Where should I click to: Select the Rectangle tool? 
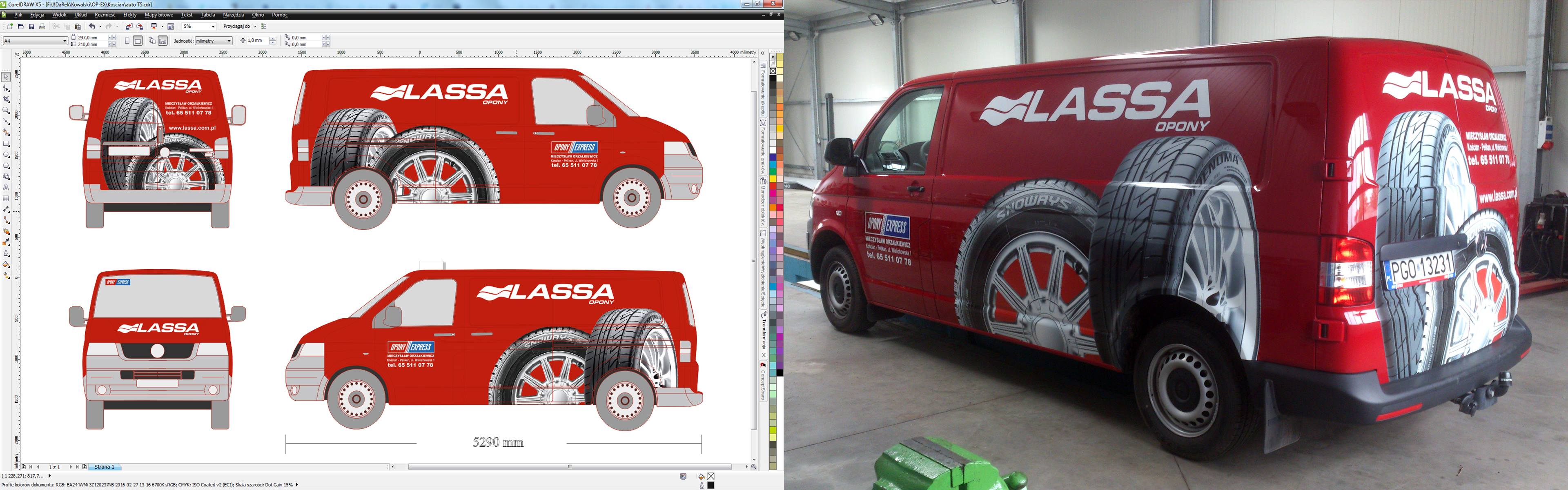tap(6, 144)
